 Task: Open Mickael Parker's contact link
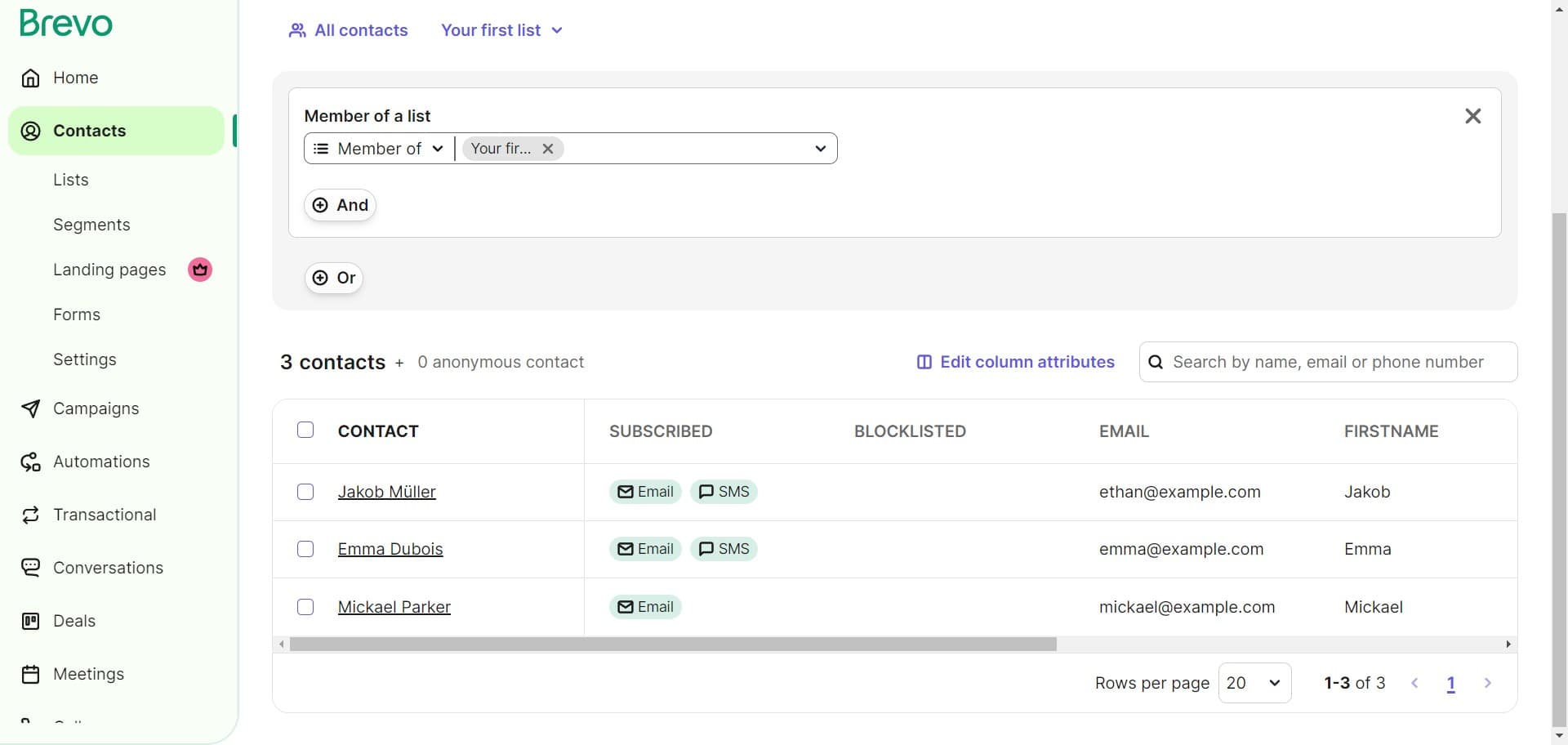pyautogui.click(x=394, y=607)
